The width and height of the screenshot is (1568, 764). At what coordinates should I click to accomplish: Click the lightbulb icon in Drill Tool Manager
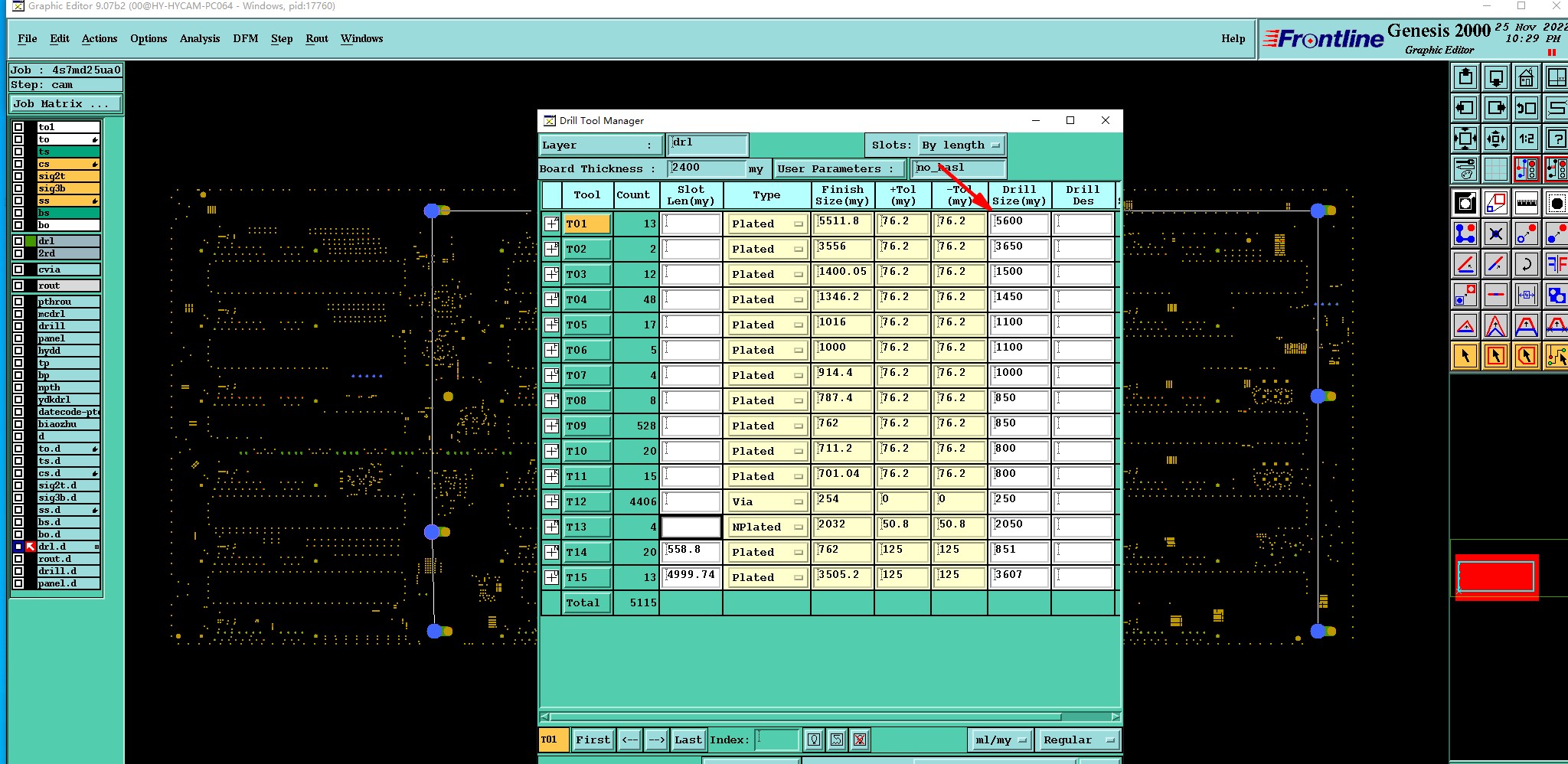pos(814,740)
